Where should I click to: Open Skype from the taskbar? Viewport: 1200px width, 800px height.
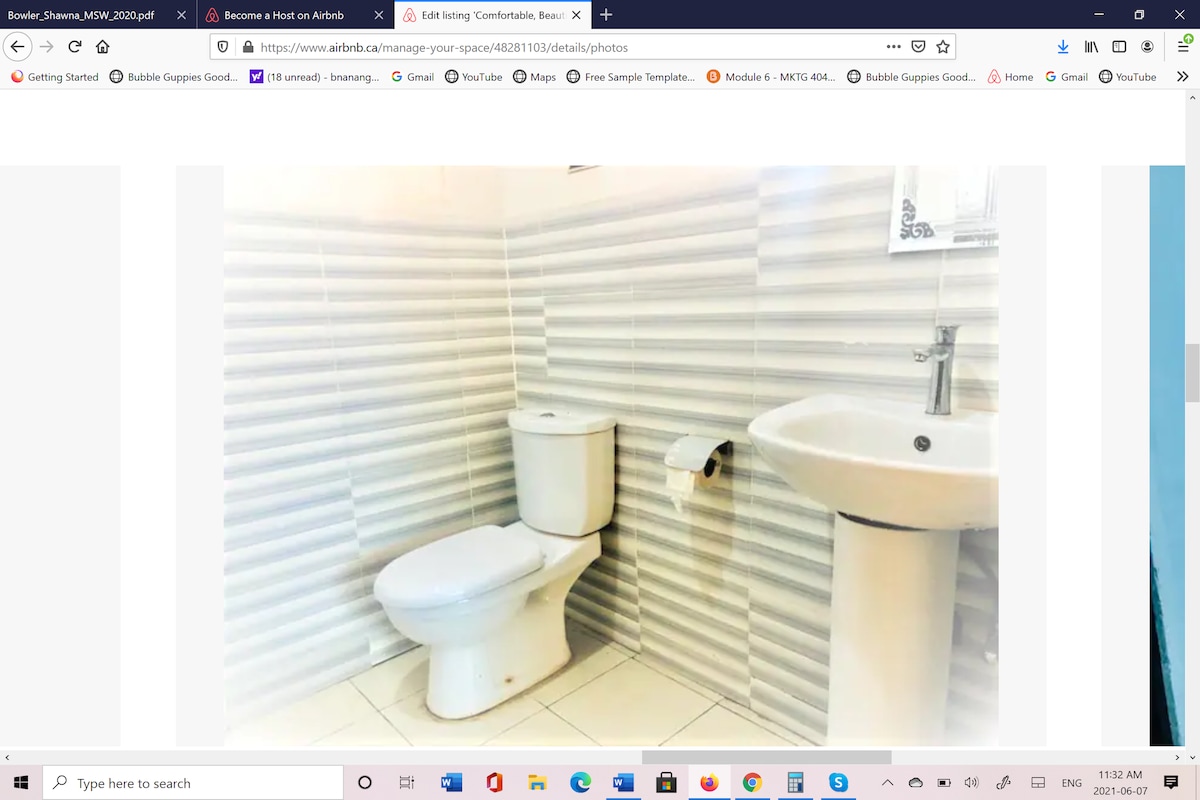tap(839, 783)
